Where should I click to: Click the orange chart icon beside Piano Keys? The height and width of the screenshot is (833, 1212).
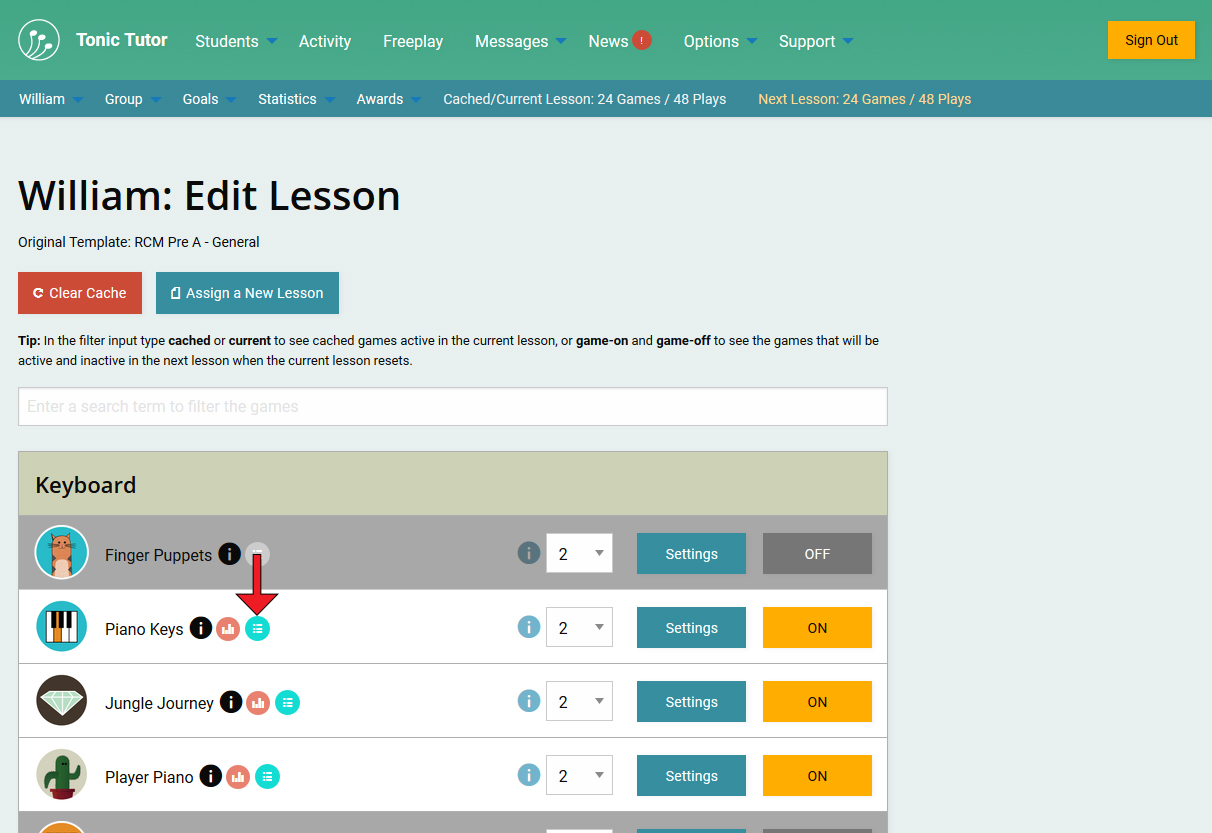click(228, 629)
